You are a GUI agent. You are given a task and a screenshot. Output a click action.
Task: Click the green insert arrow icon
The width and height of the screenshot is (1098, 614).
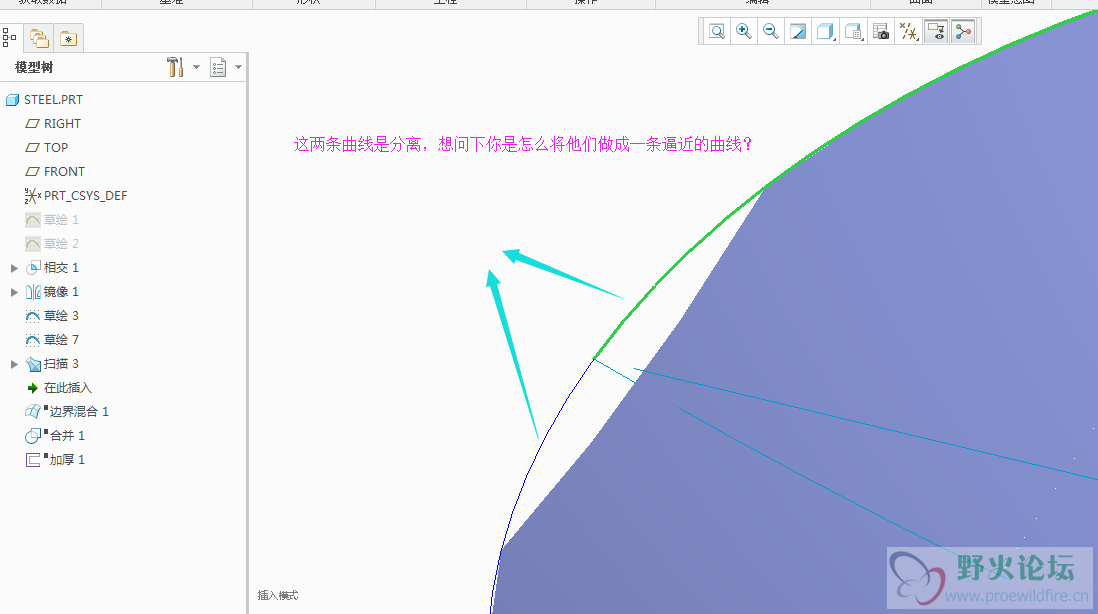click(x=32, y=388)
